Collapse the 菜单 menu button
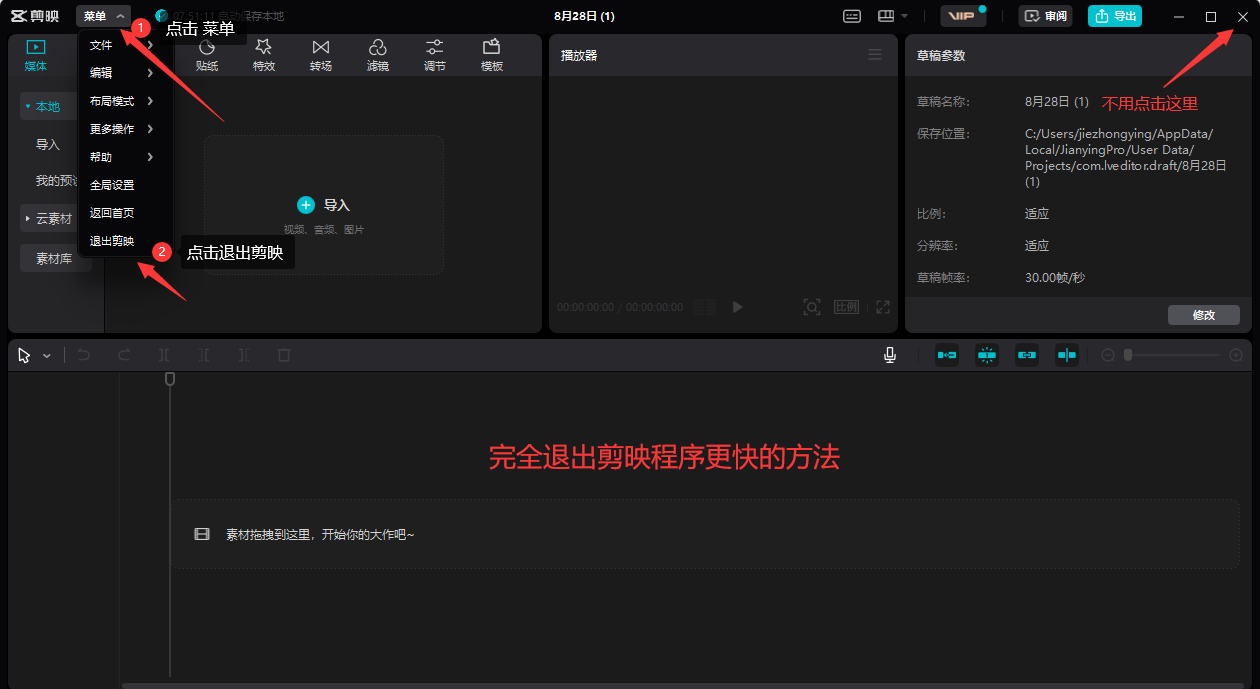1260x689 pixels. click(104, 16)
